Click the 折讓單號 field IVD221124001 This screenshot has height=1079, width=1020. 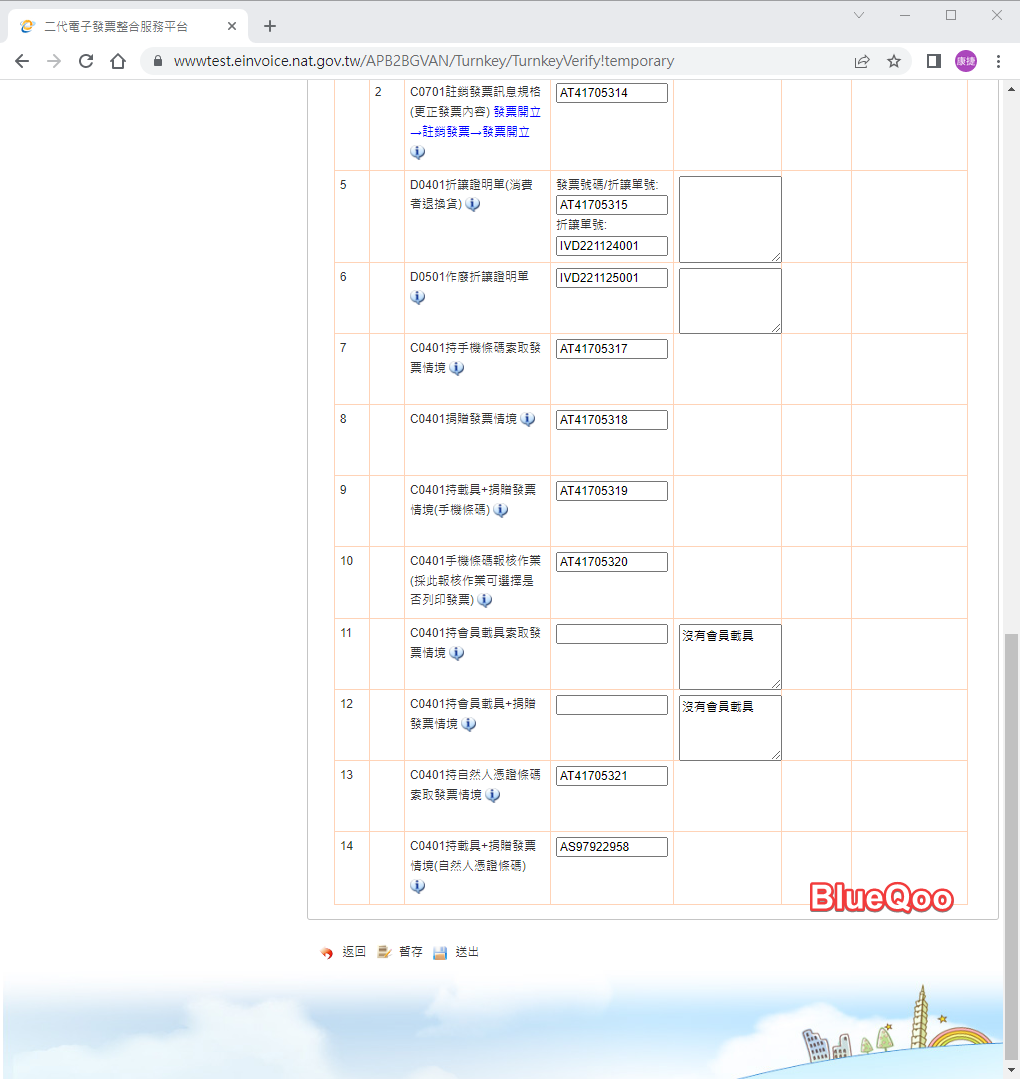611,246
